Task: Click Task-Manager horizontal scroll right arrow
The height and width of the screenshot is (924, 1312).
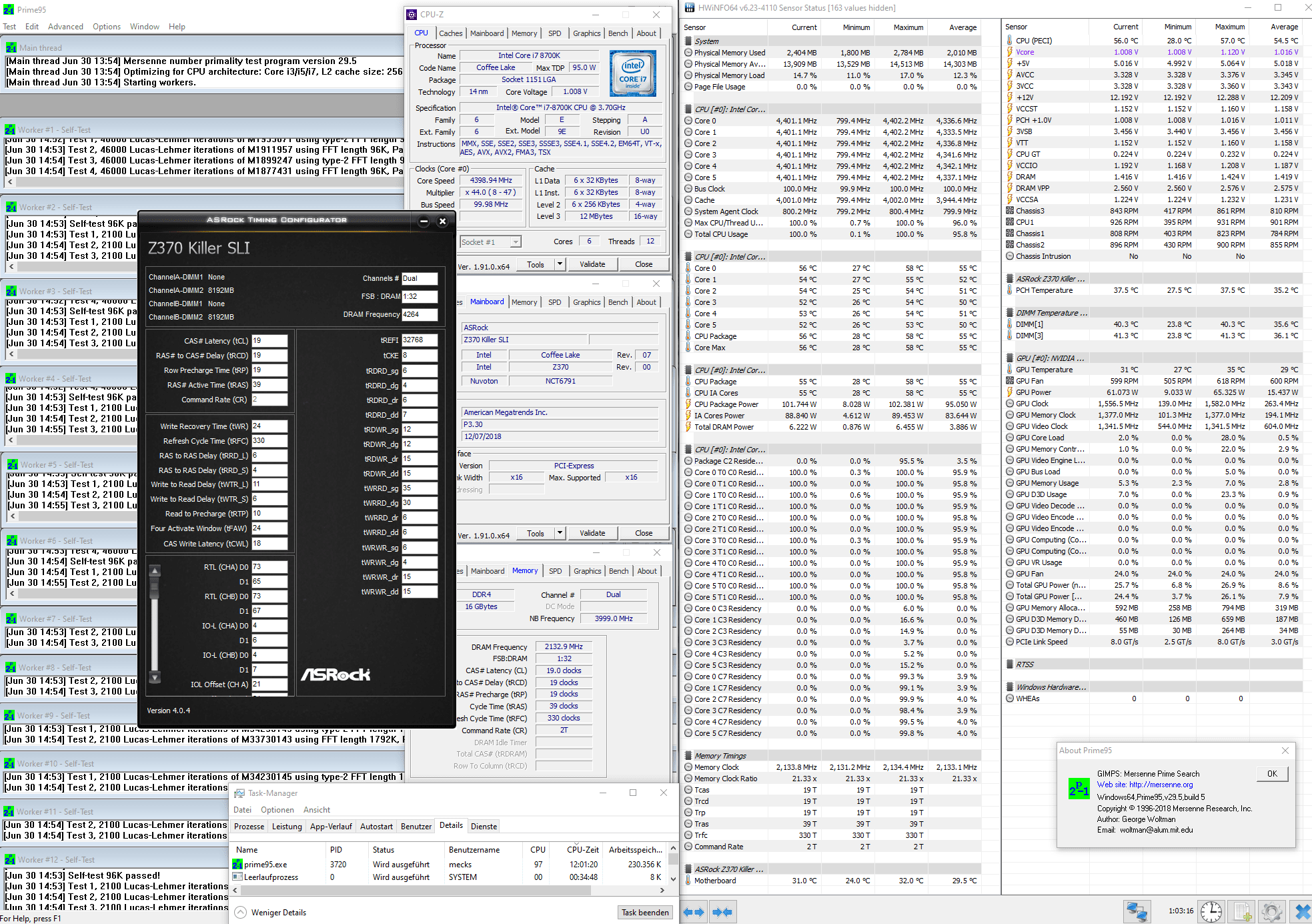Action: [662, 890]
